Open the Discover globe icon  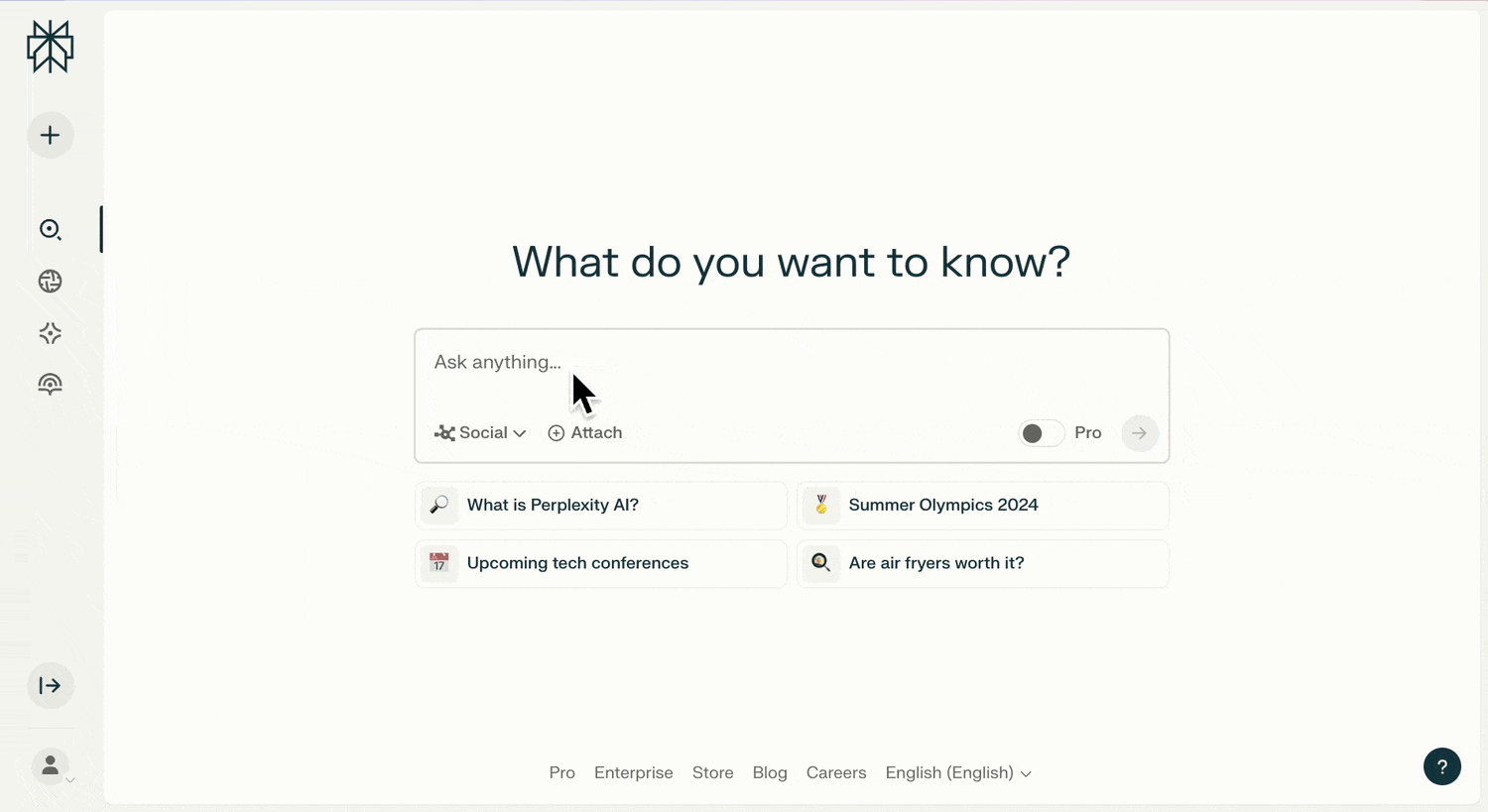click(50, 282)
